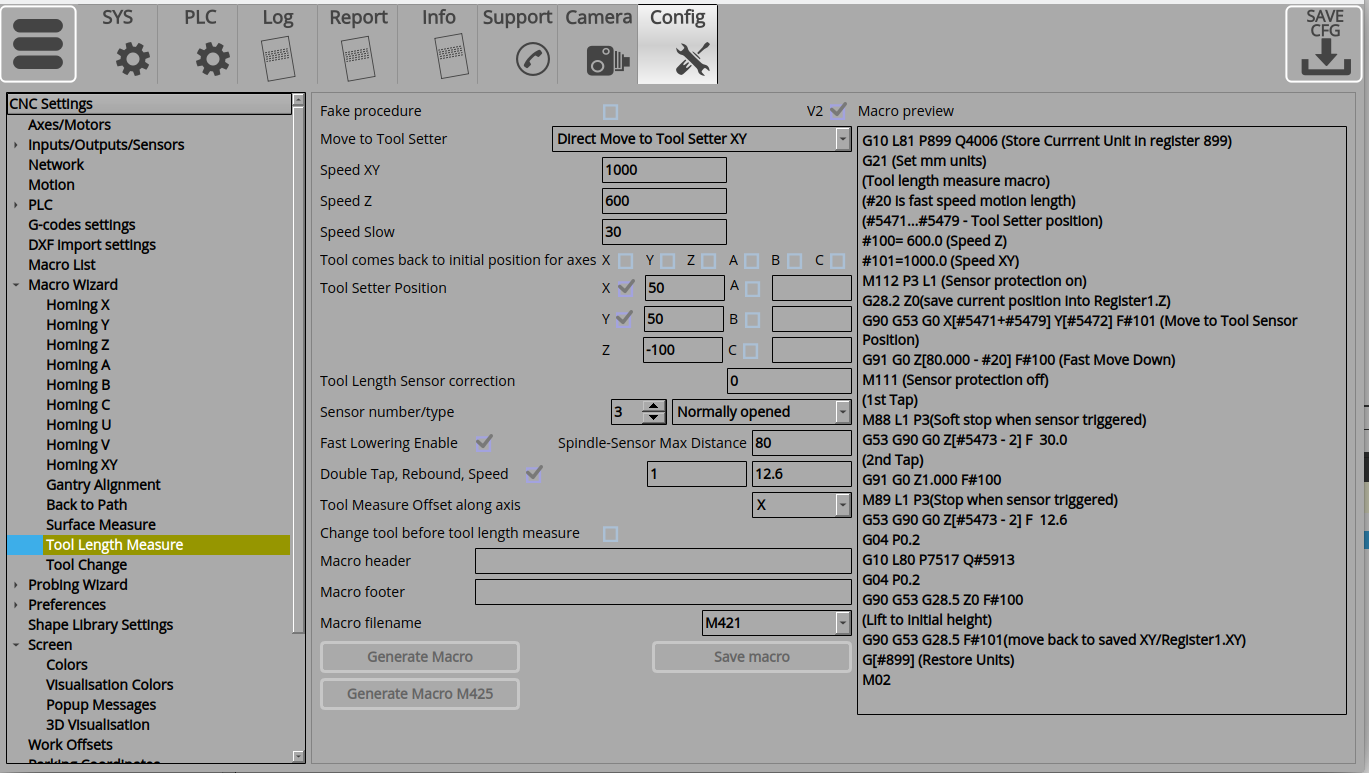Image resolution: width=1369 pixels, height=773 pixels.
Task: Click the Save macro button
Action: [751, 657]
